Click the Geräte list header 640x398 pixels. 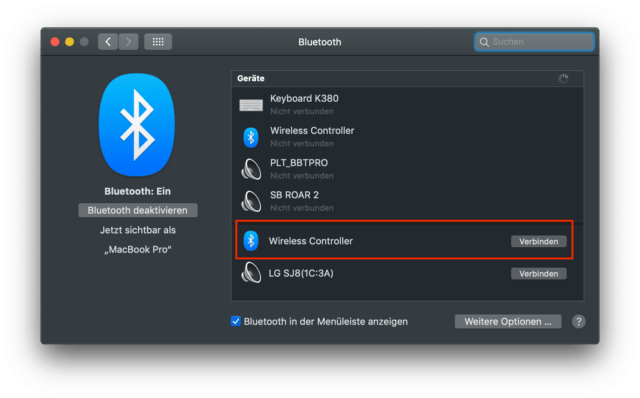point(407,79)
